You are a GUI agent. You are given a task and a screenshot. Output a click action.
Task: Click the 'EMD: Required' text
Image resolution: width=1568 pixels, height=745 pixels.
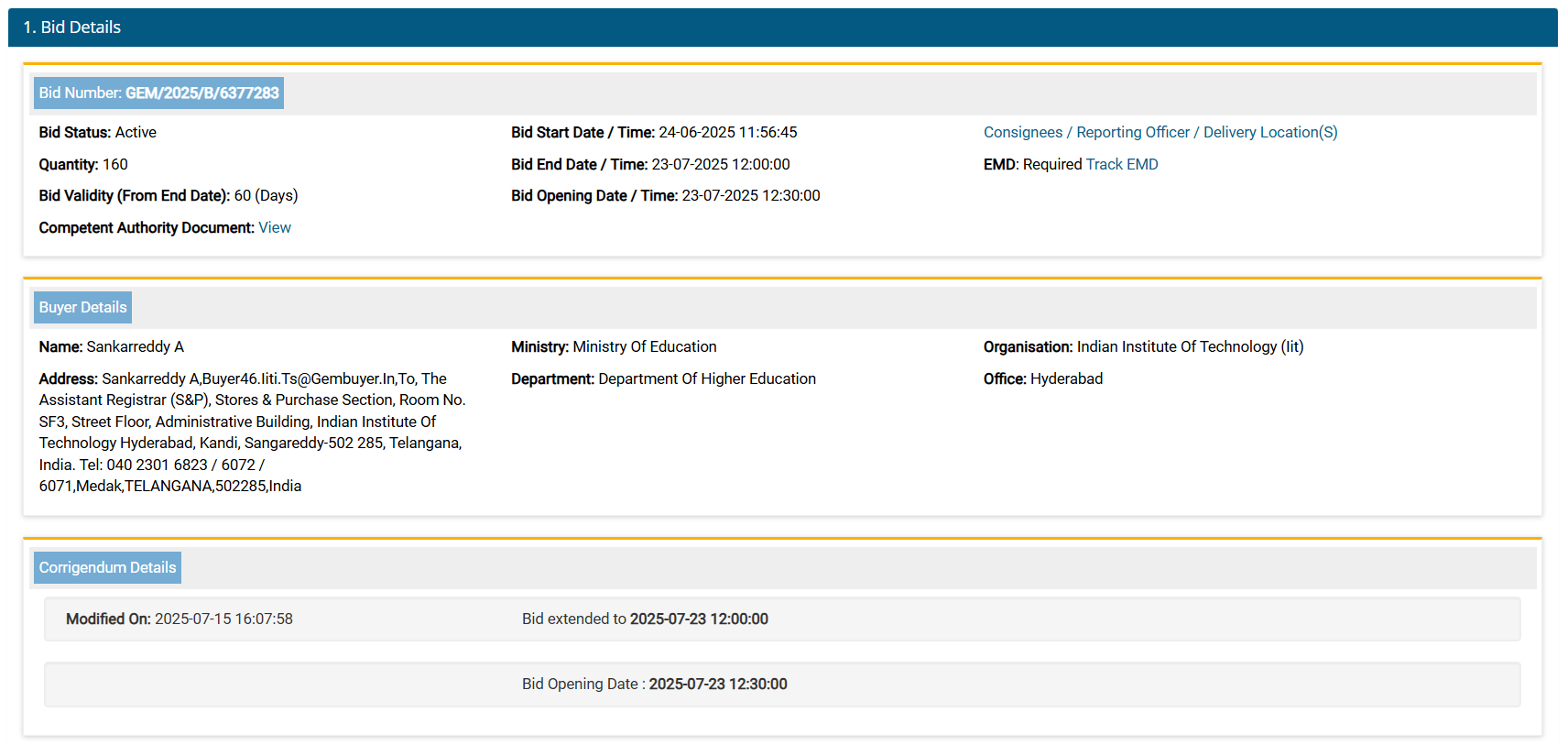[1033, 164]
